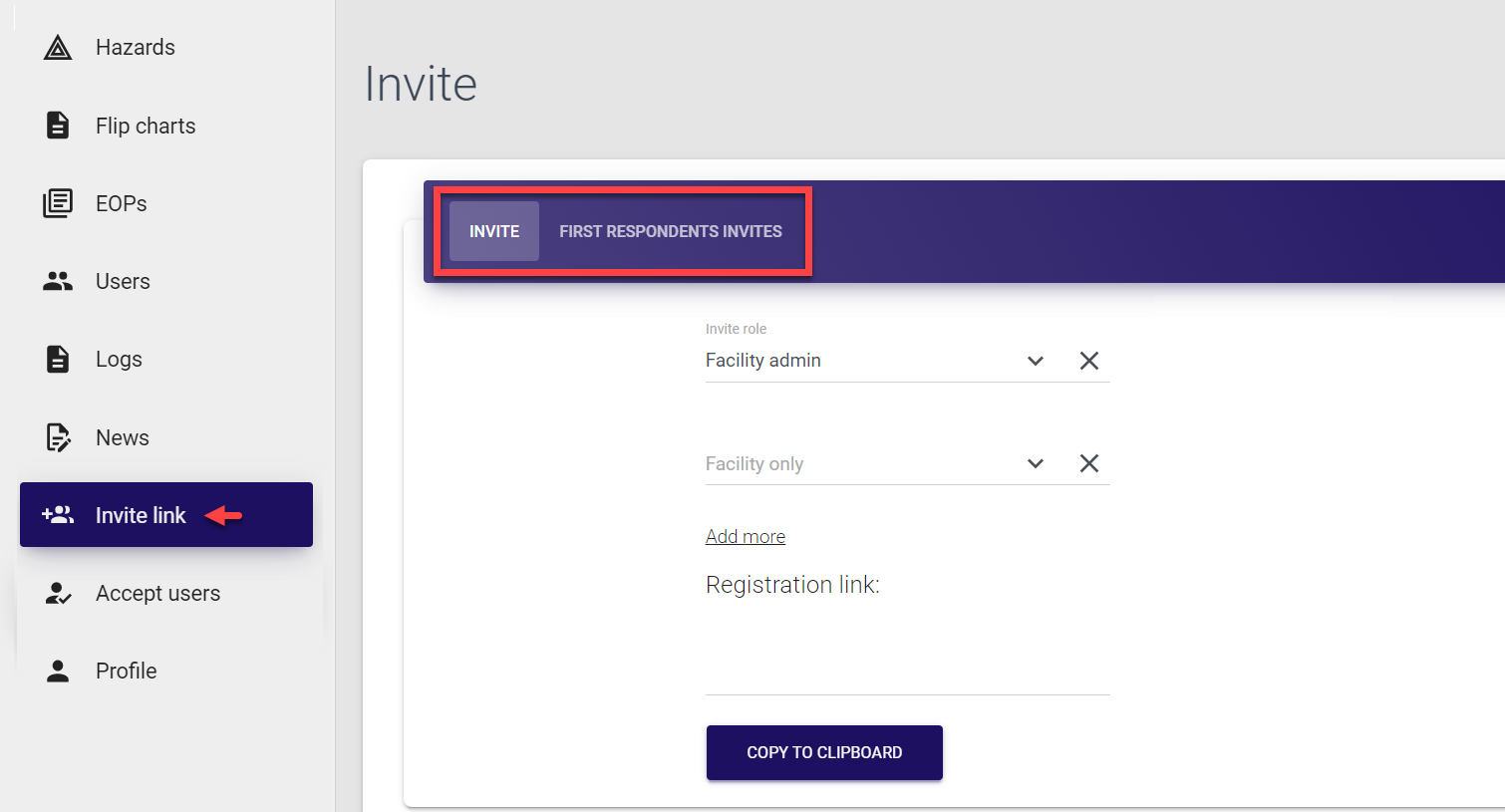The height and width of the screenshot is (812, 1505).
Task: Open the Invite link menu item
Action: 141,515
